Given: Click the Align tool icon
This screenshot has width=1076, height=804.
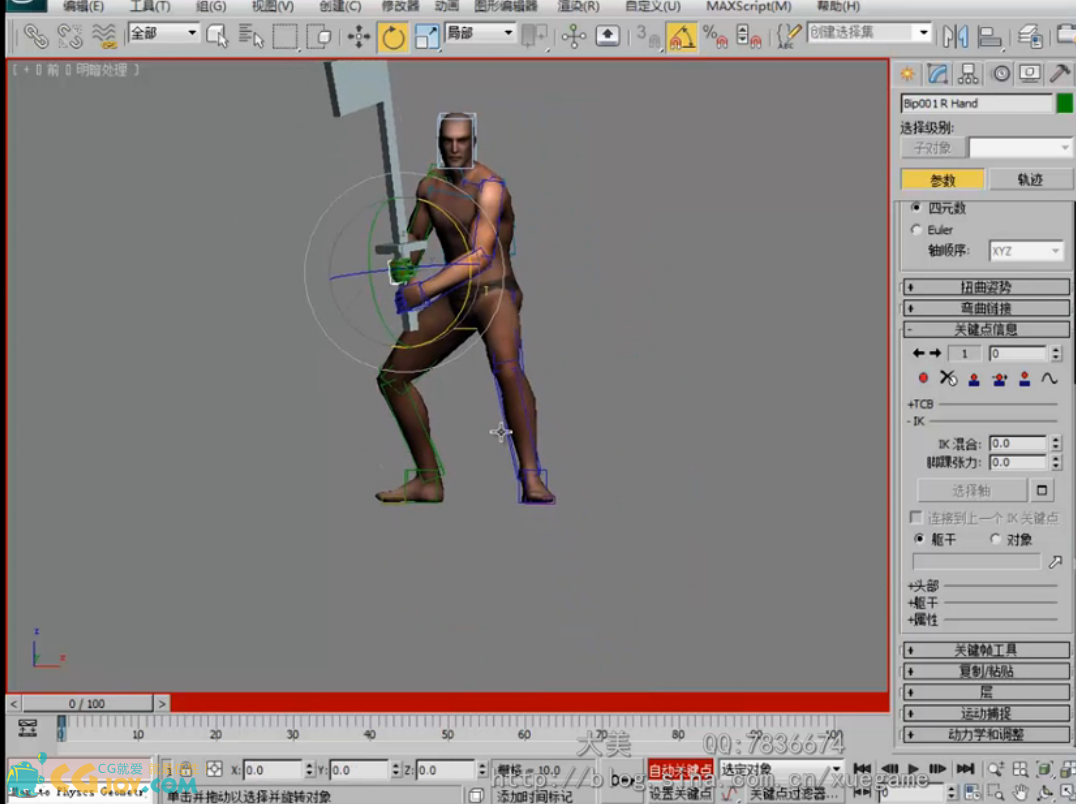Looking at the screenshot, I should (989, 35).
